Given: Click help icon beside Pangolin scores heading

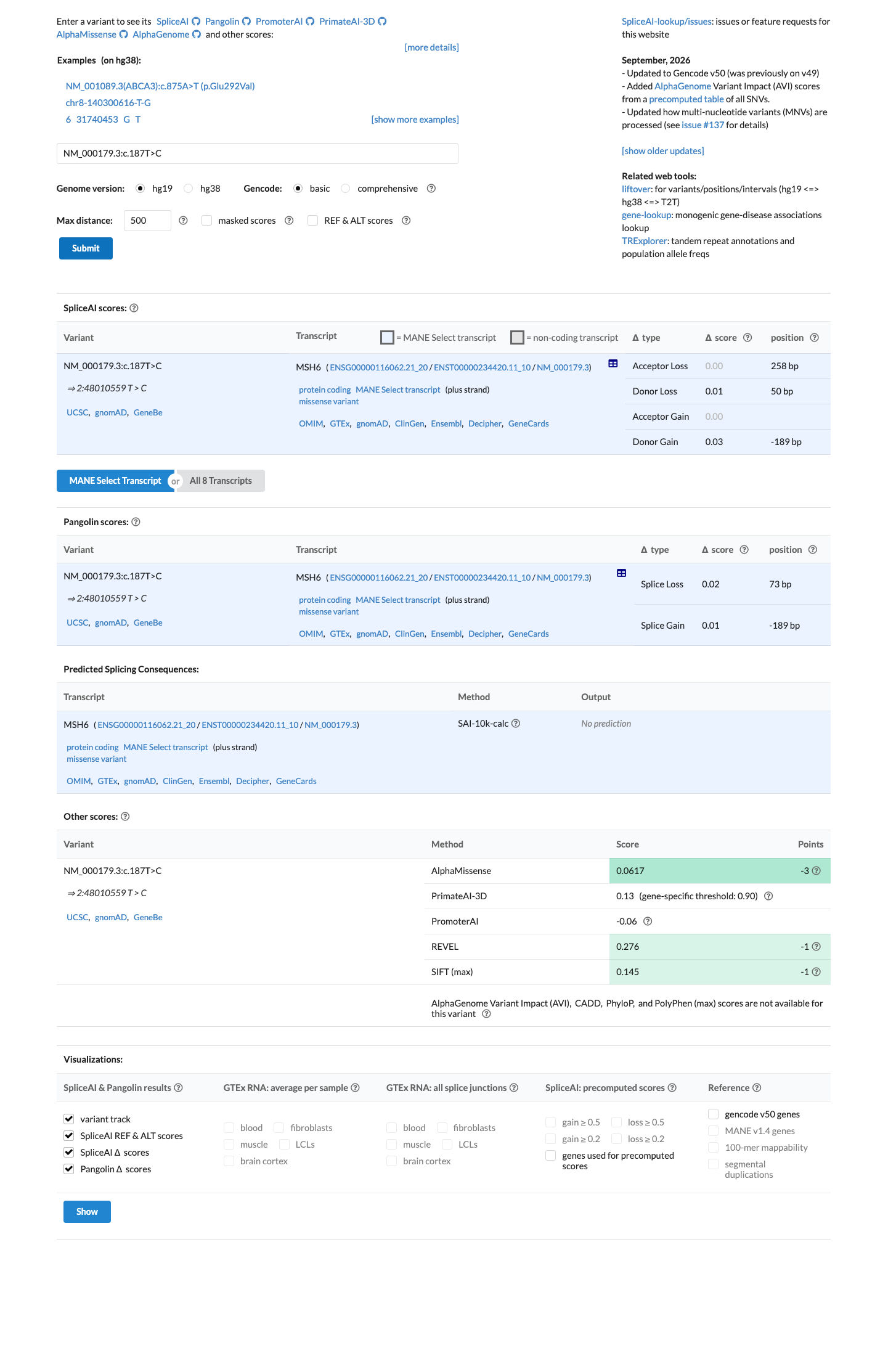Looking at the screenshot, I should click(x=136, y=522).
